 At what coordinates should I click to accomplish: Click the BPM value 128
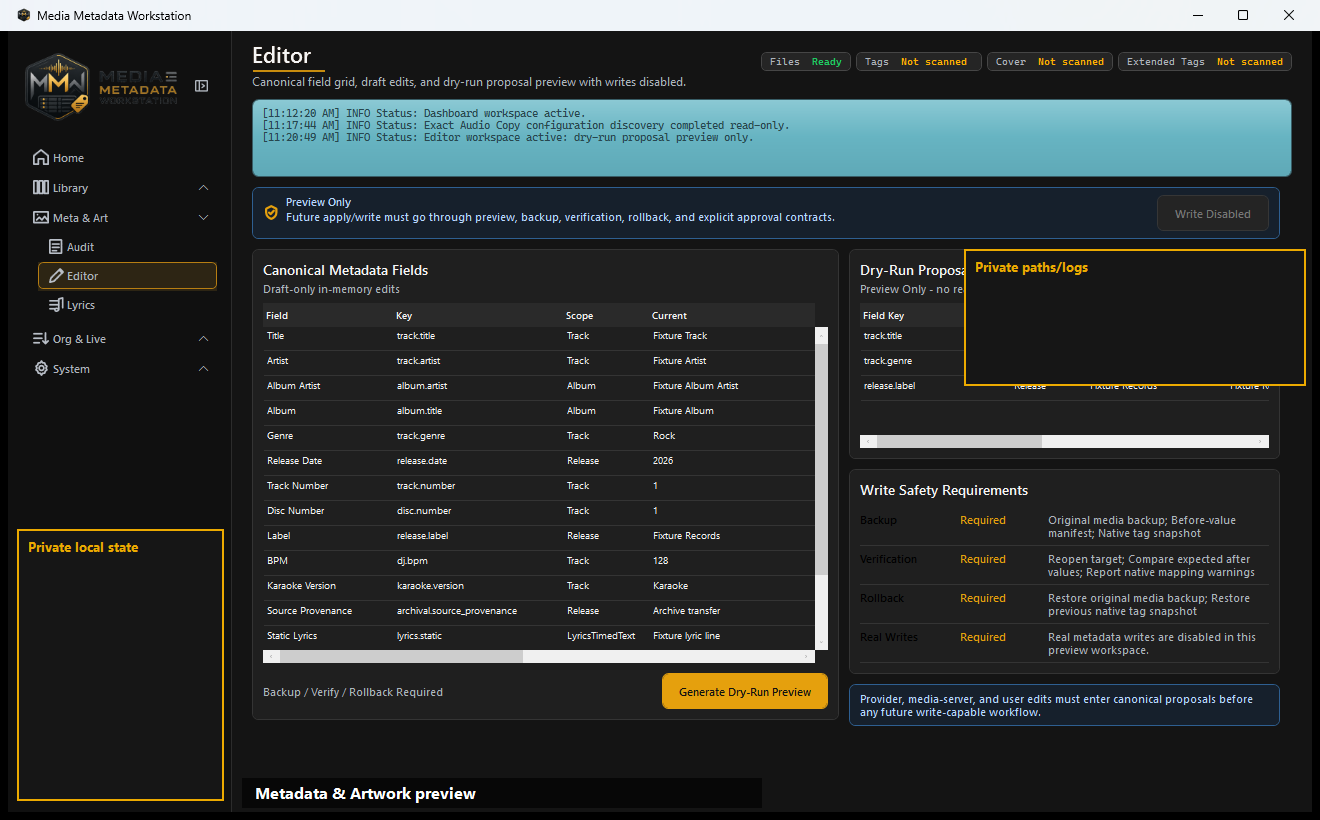click(661, 561)
